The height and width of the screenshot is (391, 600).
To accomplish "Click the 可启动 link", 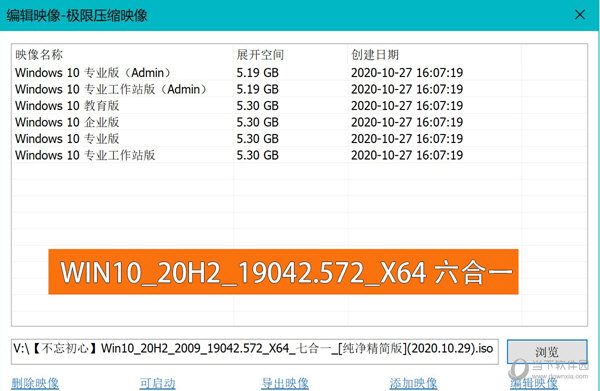I will click(x=157, y=383).
